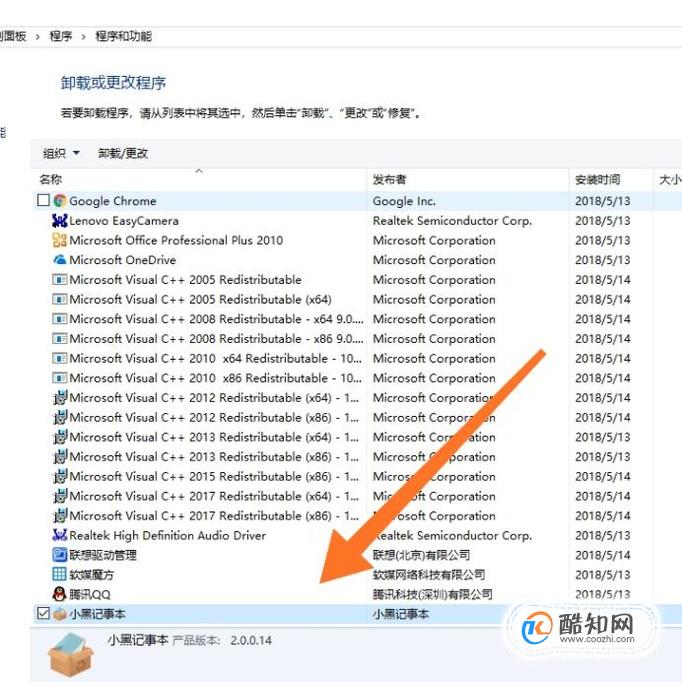Untick the 小黑记事本 row checkbox

point(43,613)
